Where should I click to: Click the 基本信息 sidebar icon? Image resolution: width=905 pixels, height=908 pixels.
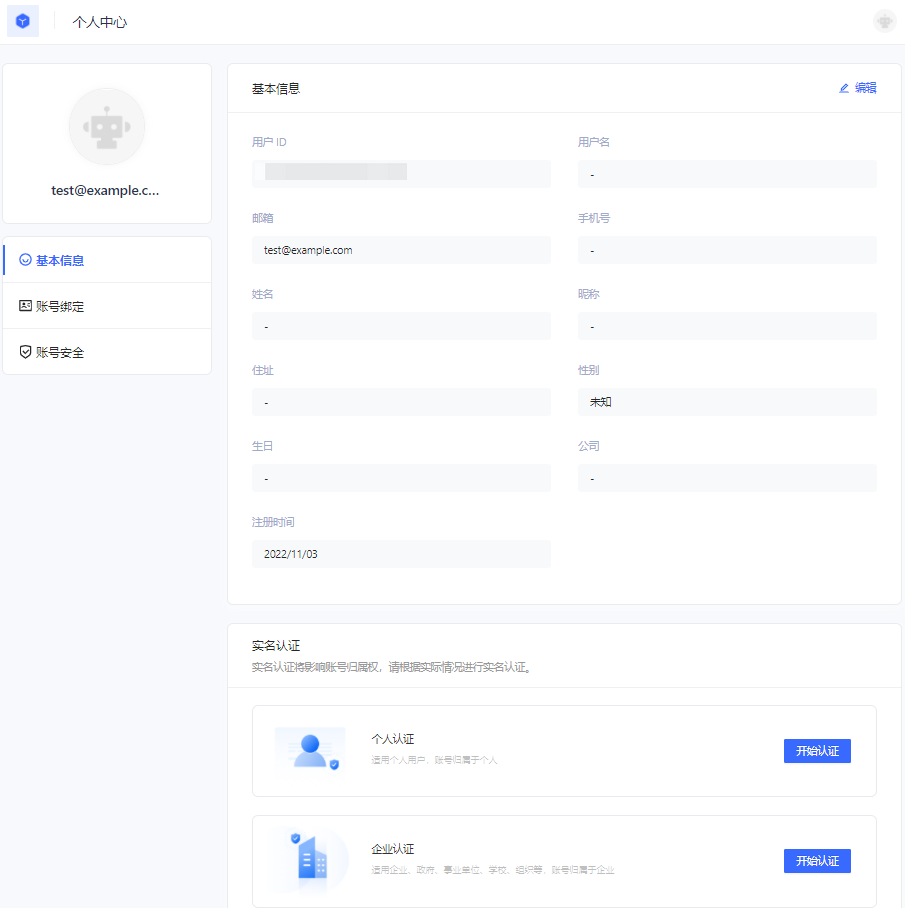pos(26,260)
